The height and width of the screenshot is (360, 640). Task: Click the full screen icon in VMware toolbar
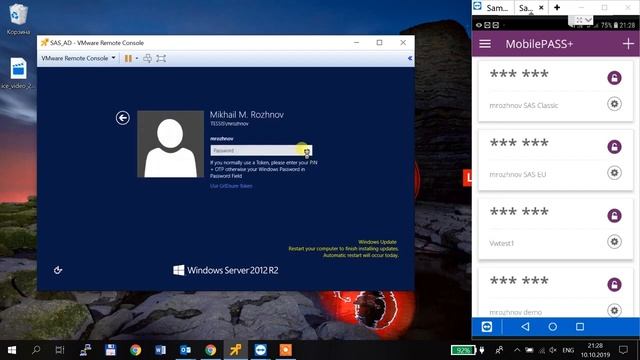161,58
